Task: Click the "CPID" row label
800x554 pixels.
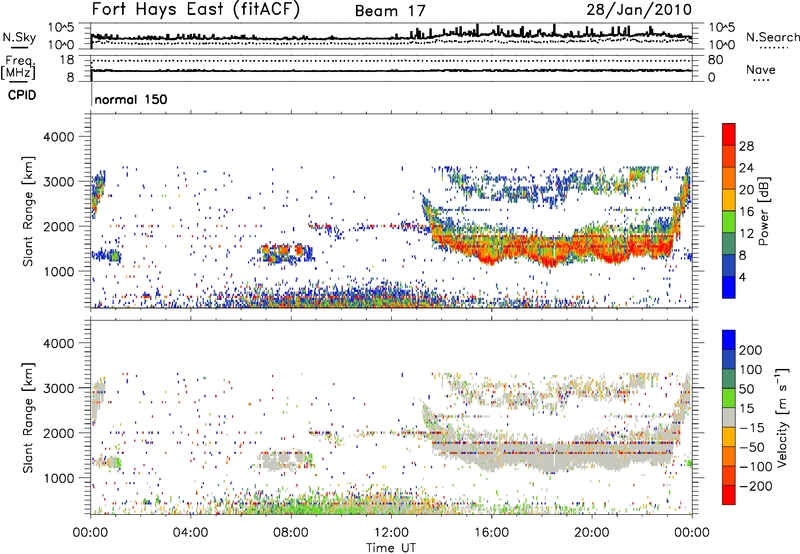Action: tap(22, 95)
